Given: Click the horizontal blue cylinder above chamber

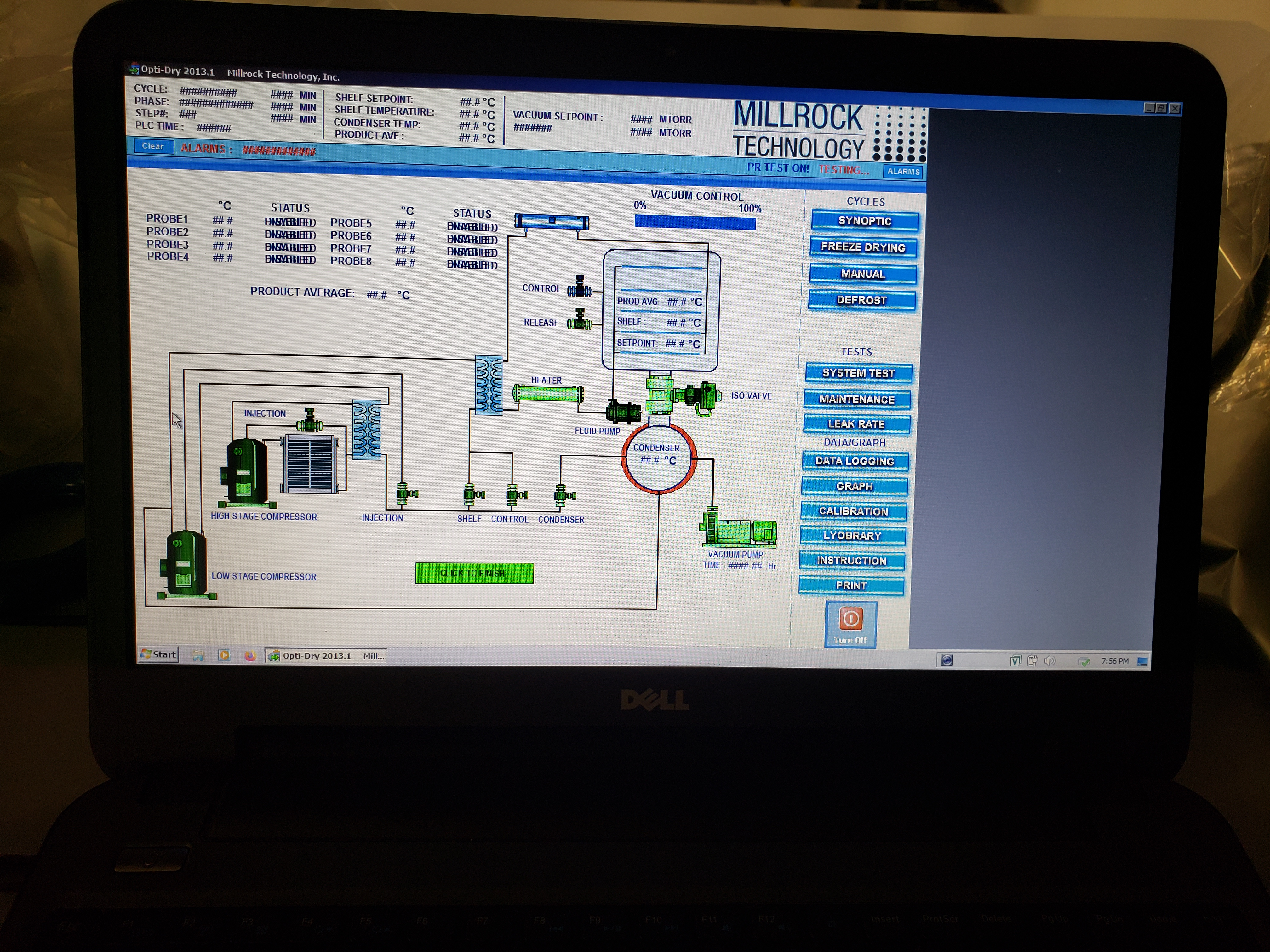Looking at the screenshot, I should pyautogui.click(x=552, y=222).
